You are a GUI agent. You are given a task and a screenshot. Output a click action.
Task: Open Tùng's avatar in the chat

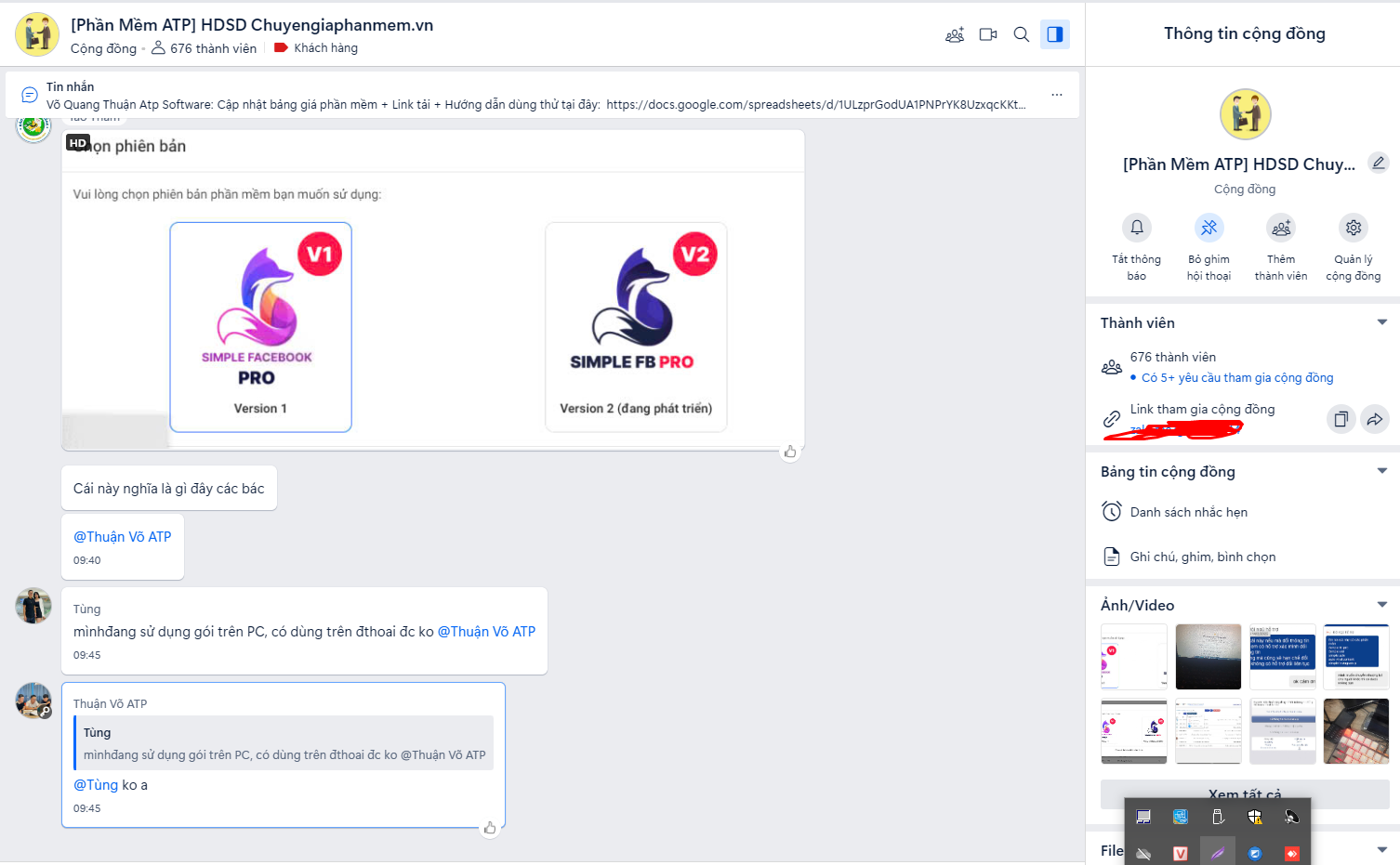pyautogui.click(x=33, y=606)
